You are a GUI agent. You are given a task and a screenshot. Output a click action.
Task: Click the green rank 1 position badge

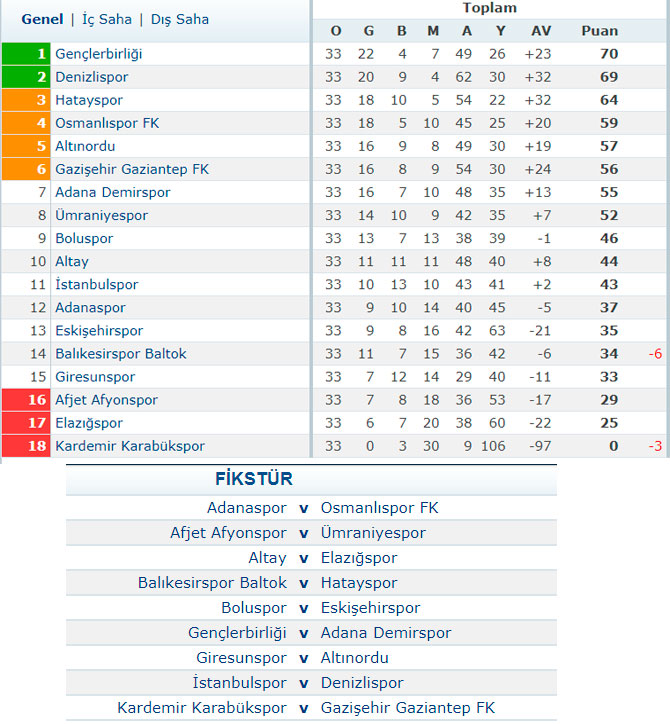tap(26, 54)
